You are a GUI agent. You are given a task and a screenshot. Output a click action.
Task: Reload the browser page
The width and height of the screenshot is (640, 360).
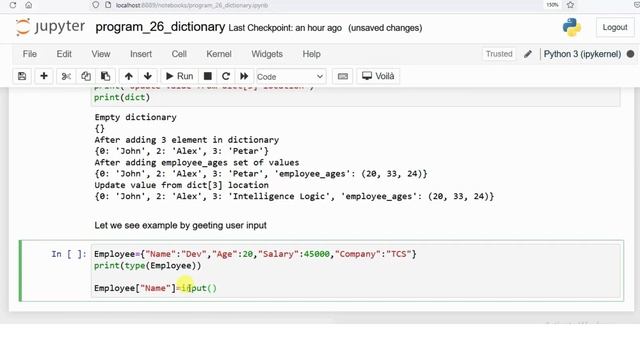pyautogui.click(x=13, y=5)
